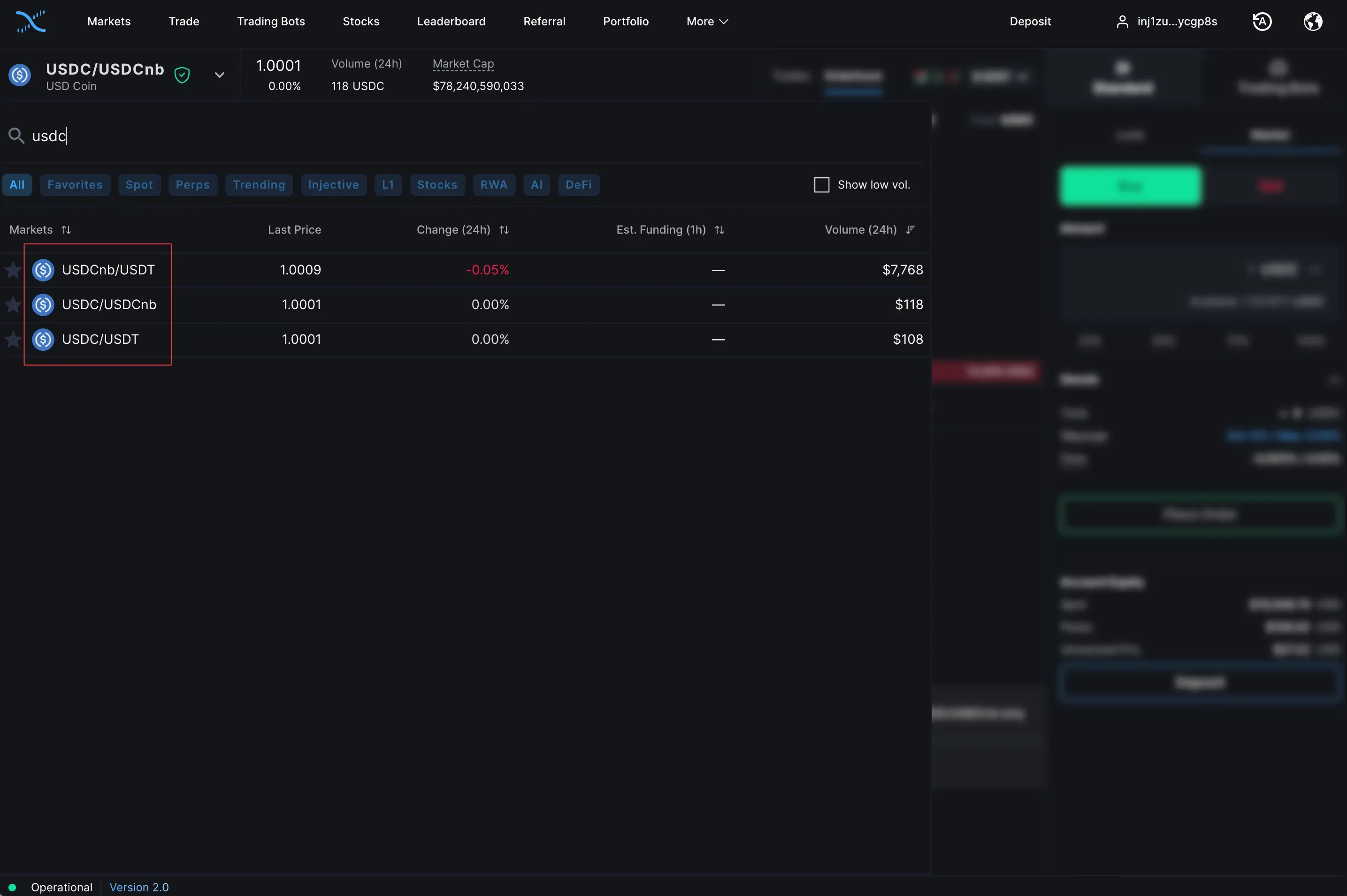Viewport: 1347px width, 896px height.
Task: Favorite the USDC/USDT market star
Action: 13,340
